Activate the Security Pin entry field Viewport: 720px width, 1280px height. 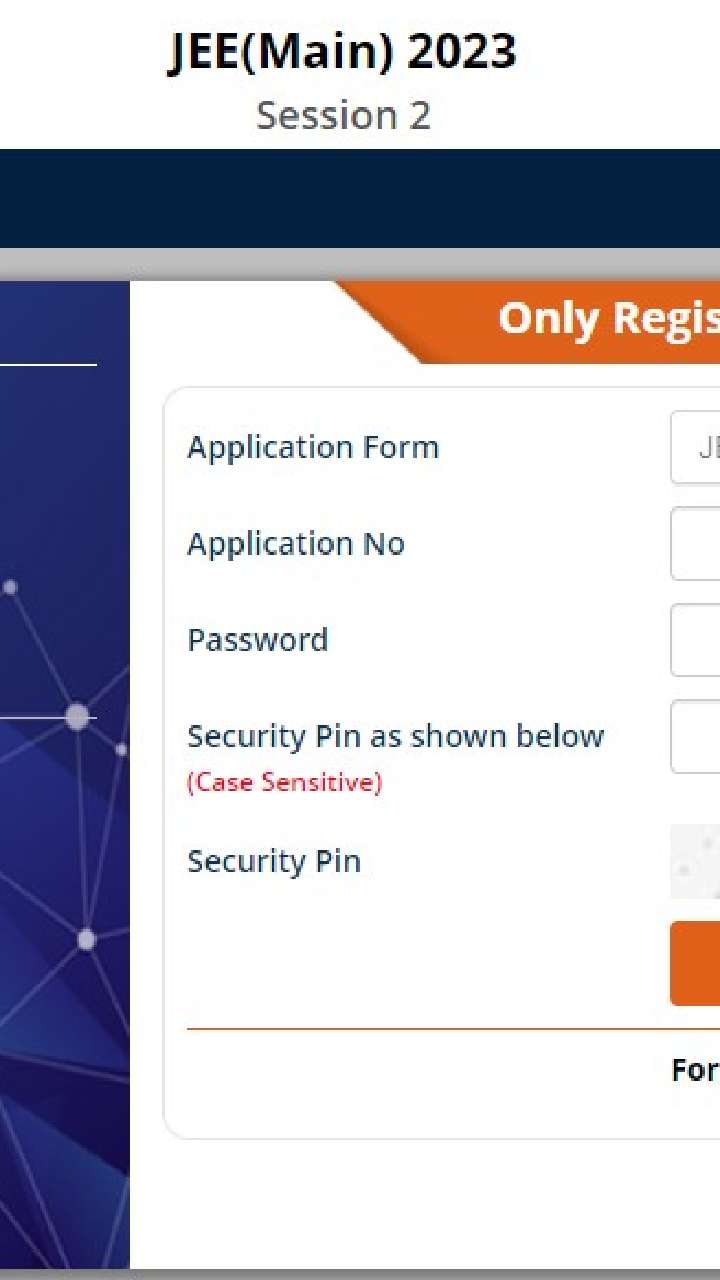[696, 737]
